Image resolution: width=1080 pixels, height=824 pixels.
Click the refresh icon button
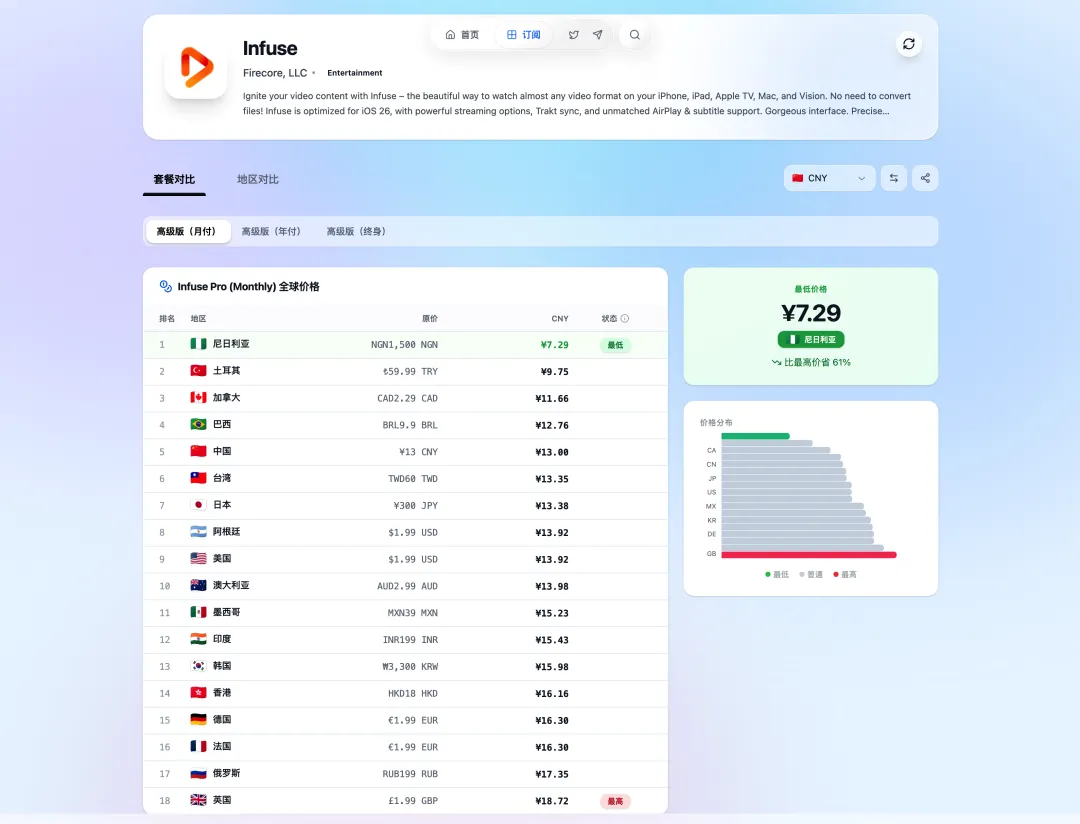(908, 44)
